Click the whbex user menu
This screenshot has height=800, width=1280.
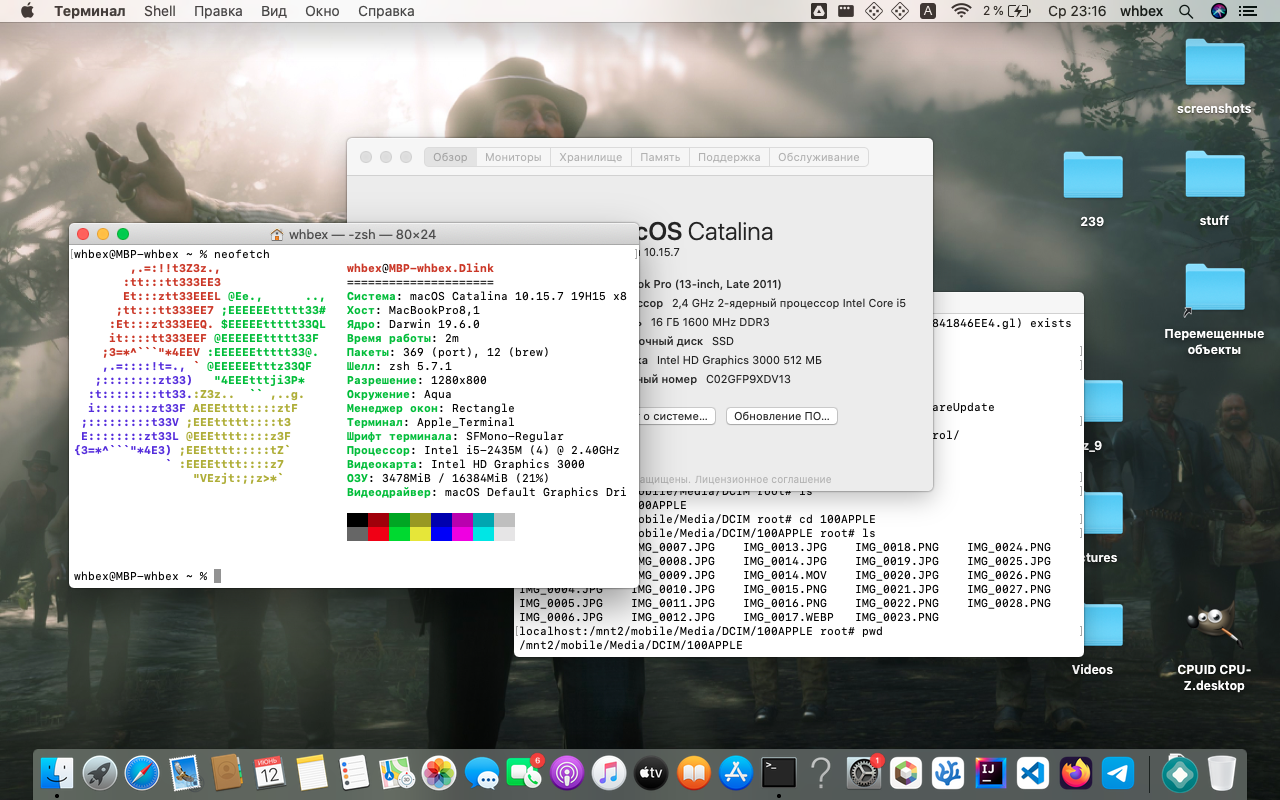(1141, 11)
